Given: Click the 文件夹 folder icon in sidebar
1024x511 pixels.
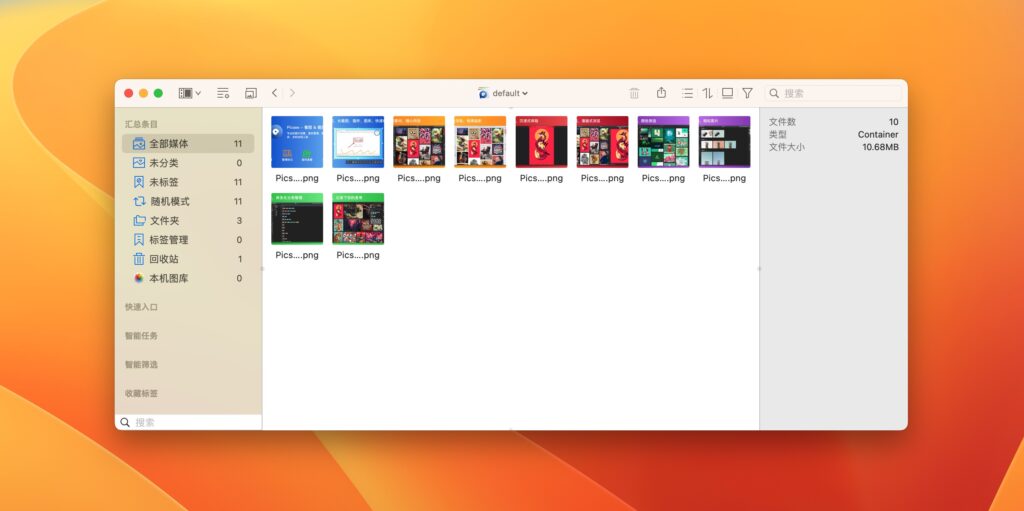Looking at the screenshot, I should 139,221.
